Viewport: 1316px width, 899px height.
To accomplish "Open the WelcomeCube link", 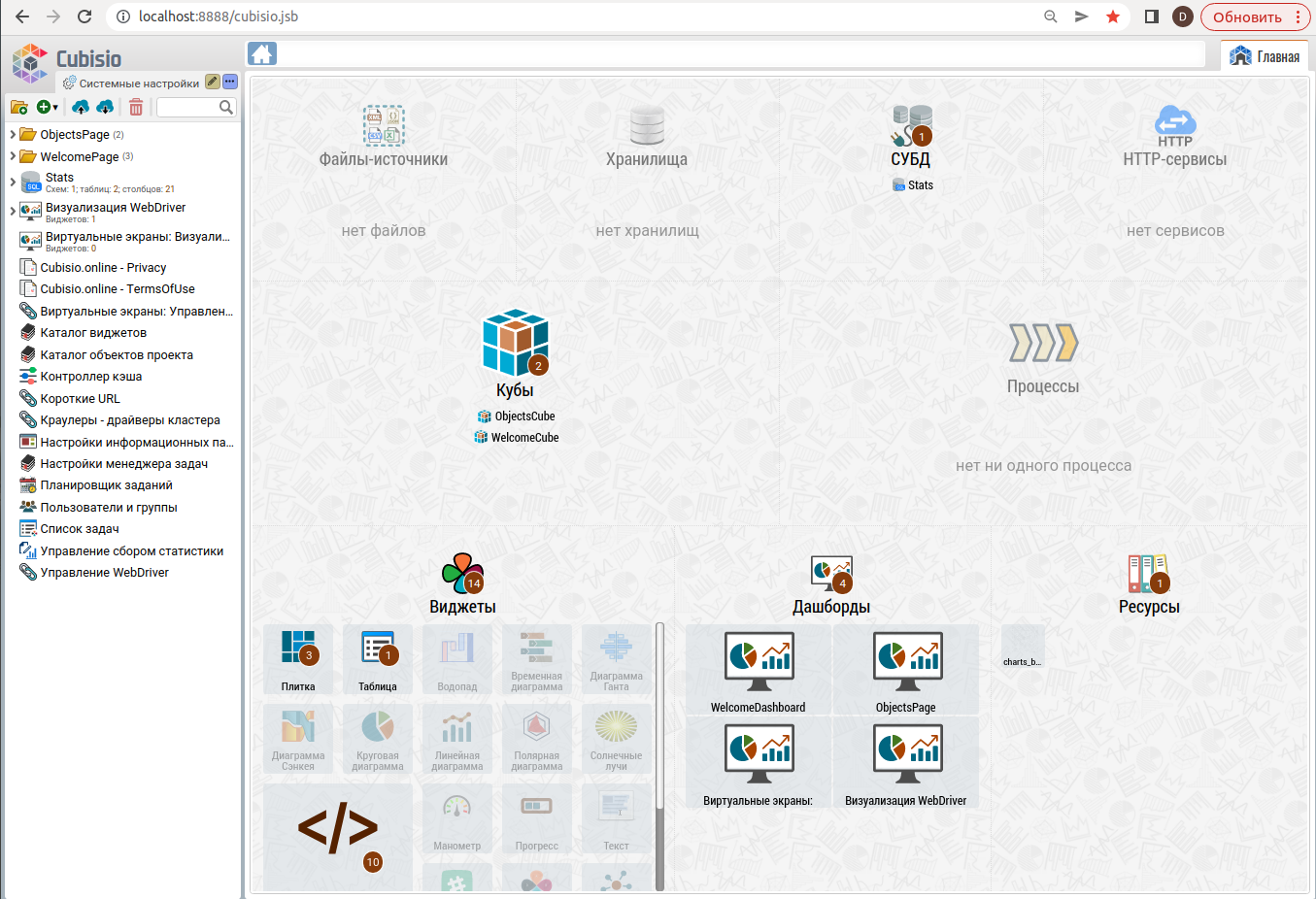I will tap(524, 438).
